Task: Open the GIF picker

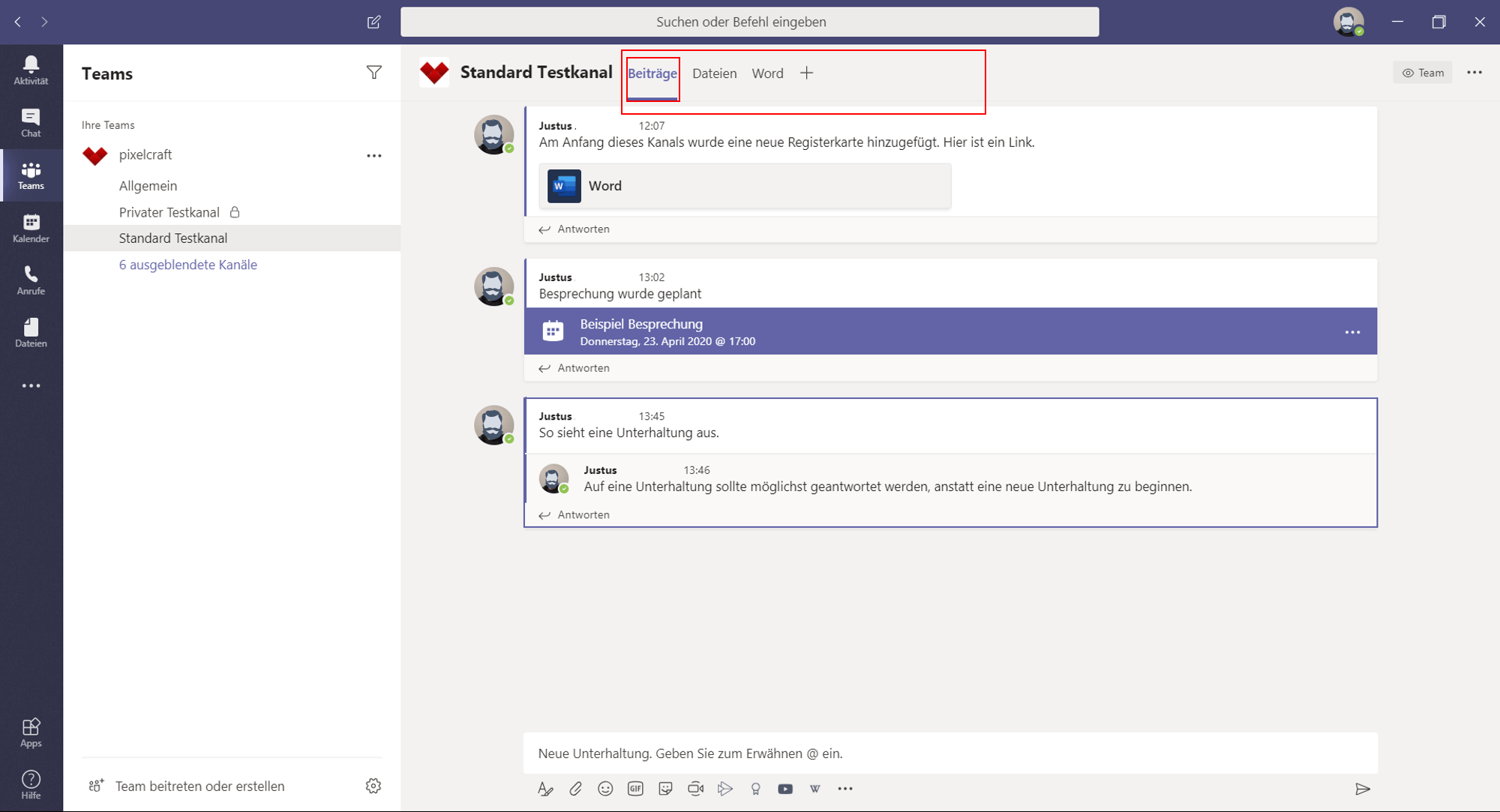Action: [x=635, y=789]
